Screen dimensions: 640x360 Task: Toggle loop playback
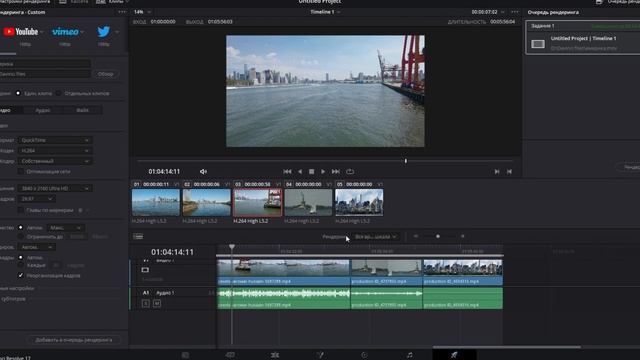point(350,172)
